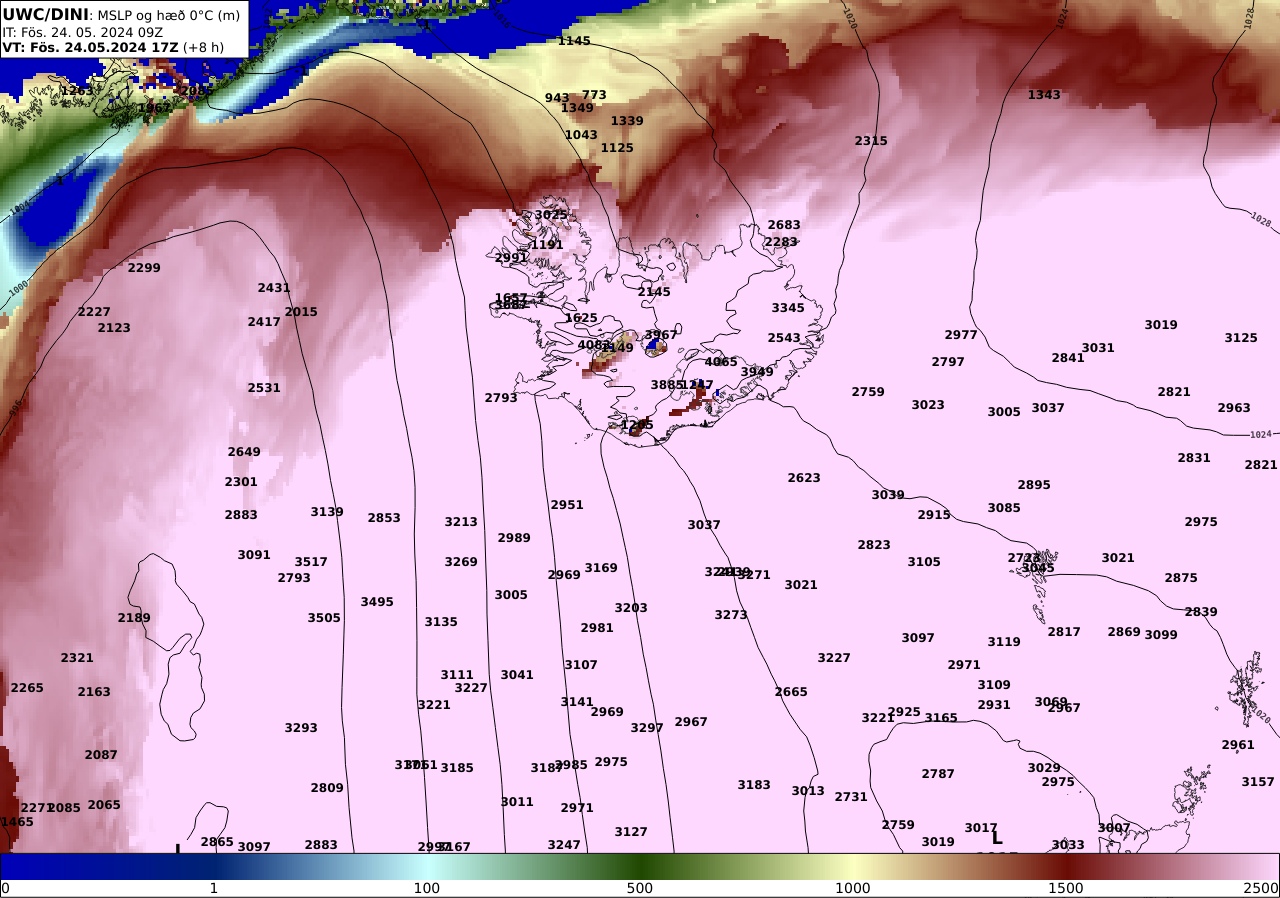Pick the 1125 value on the map
1280x898 pixels.
617,148
